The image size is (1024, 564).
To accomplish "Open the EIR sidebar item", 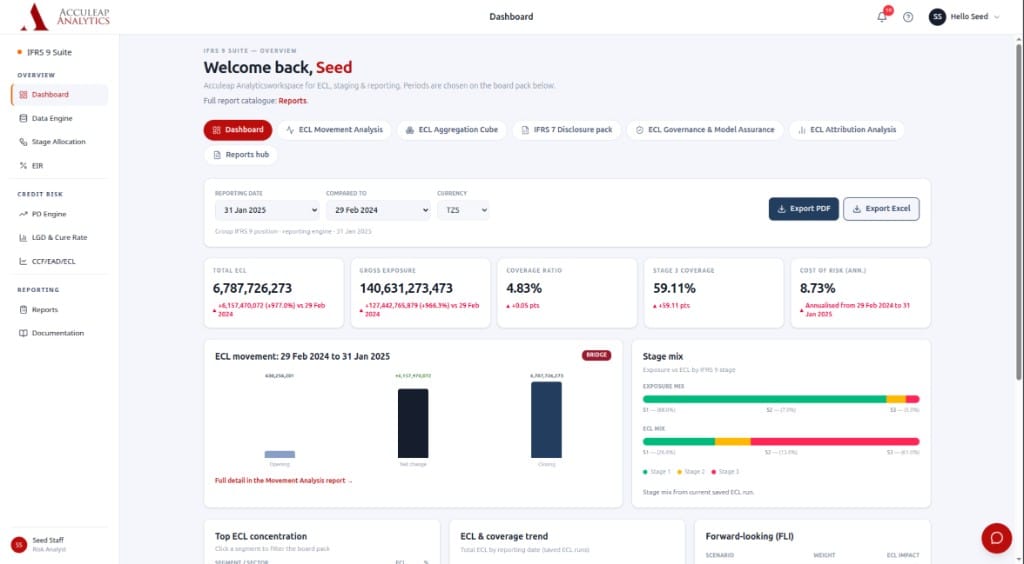I will pos(59,166).
